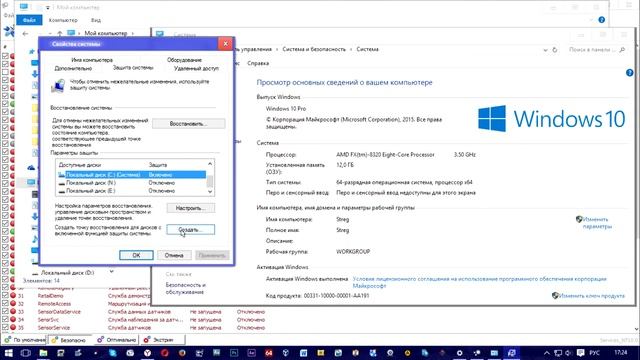Click the red status icon of service 34
This screenshot has height=360, width=640.
(x=13, y=320)
